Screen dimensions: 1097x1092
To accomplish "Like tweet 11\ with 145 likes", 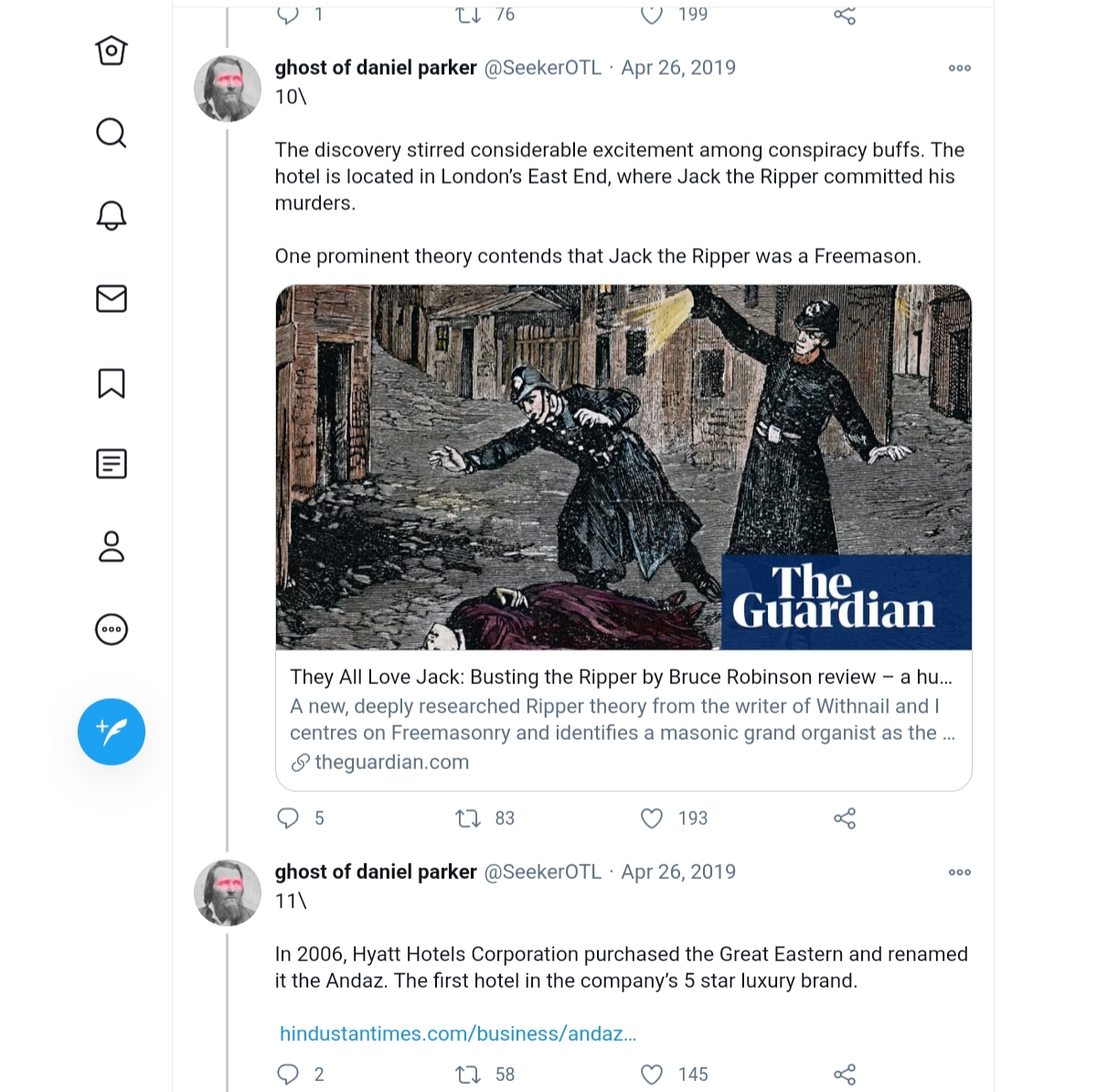I will [652, 1075].
